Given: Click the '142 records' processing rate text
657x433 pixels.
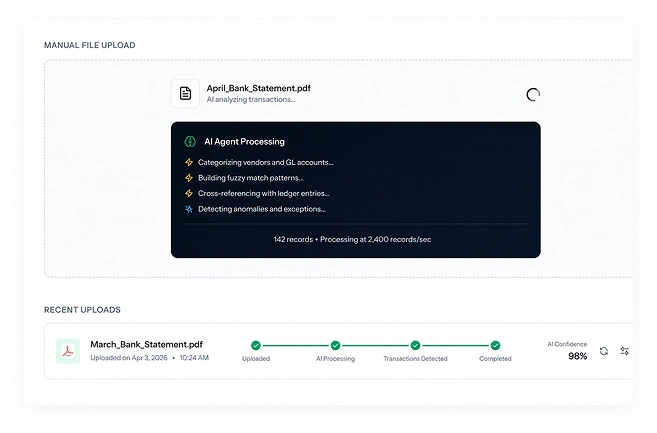Looking at the screenshot, I should pyautogui.click(x=352, y=239).
